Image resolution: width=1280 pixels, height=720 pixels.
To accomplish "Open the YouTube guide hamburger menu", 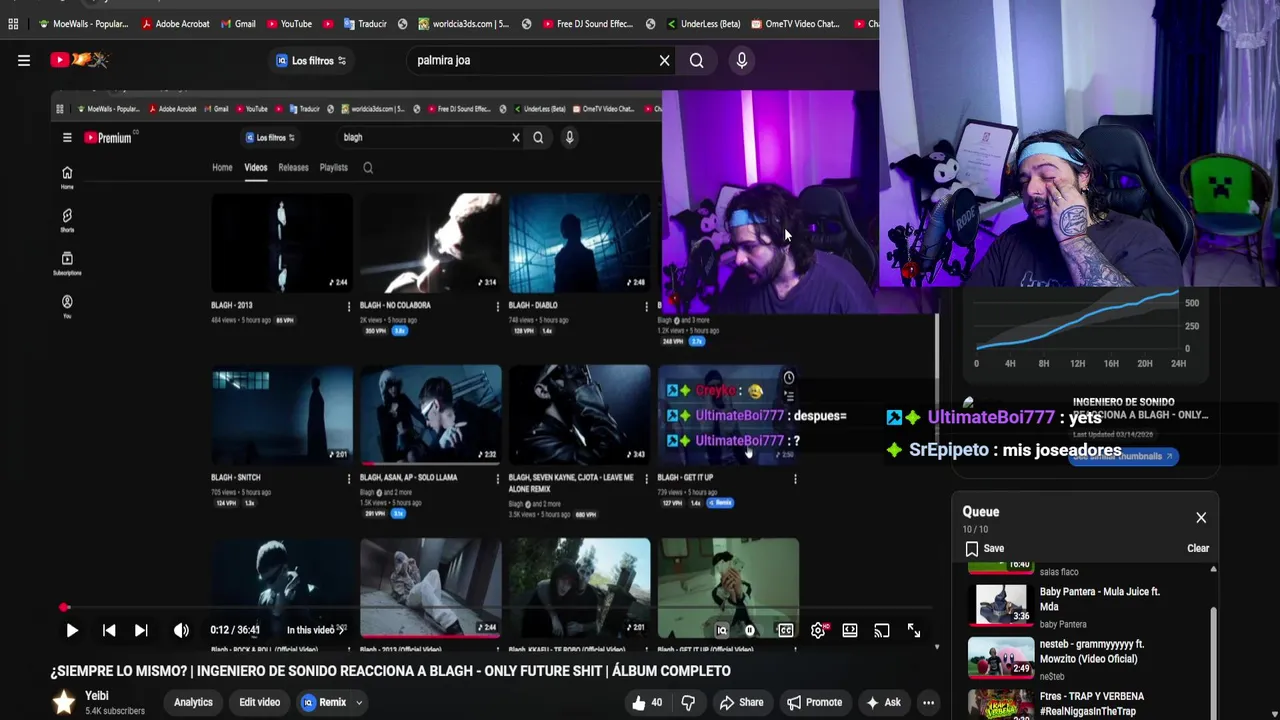I will coord(24,60).
